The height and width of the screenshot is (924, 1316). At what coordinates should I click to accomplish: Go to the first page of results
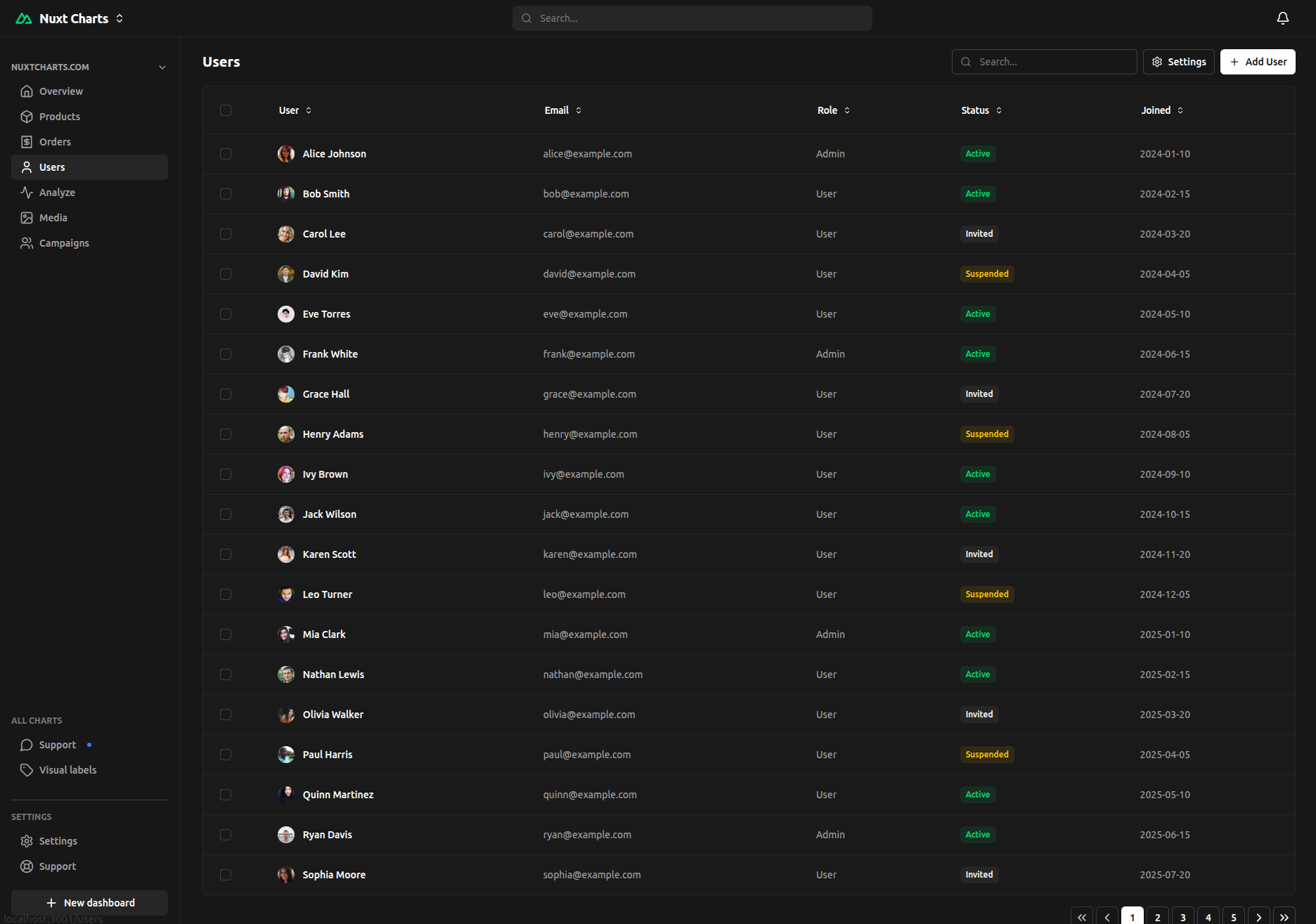click(x=1082, y=917)
